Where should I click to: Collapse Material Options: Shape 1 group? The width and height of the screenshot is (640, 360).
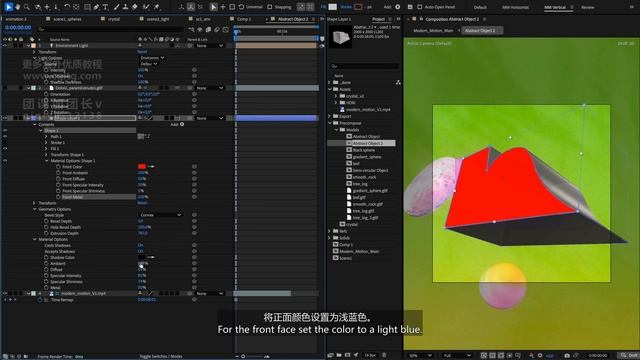click(47, 161)
